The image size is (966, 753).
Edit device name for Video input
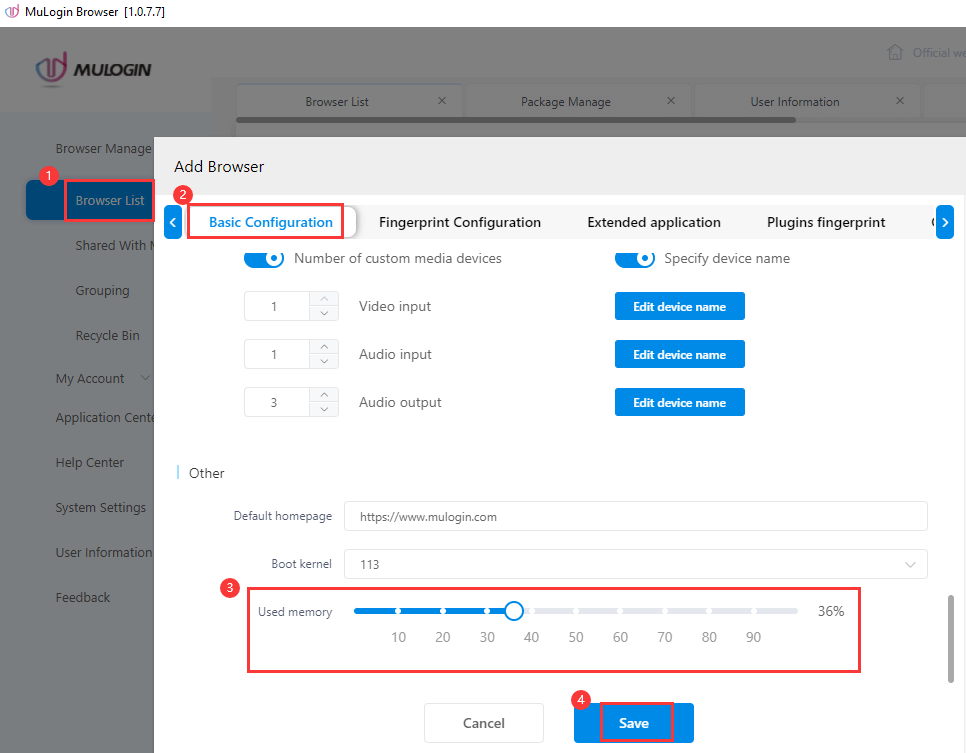pyautogui.click(x=680, y=306)
